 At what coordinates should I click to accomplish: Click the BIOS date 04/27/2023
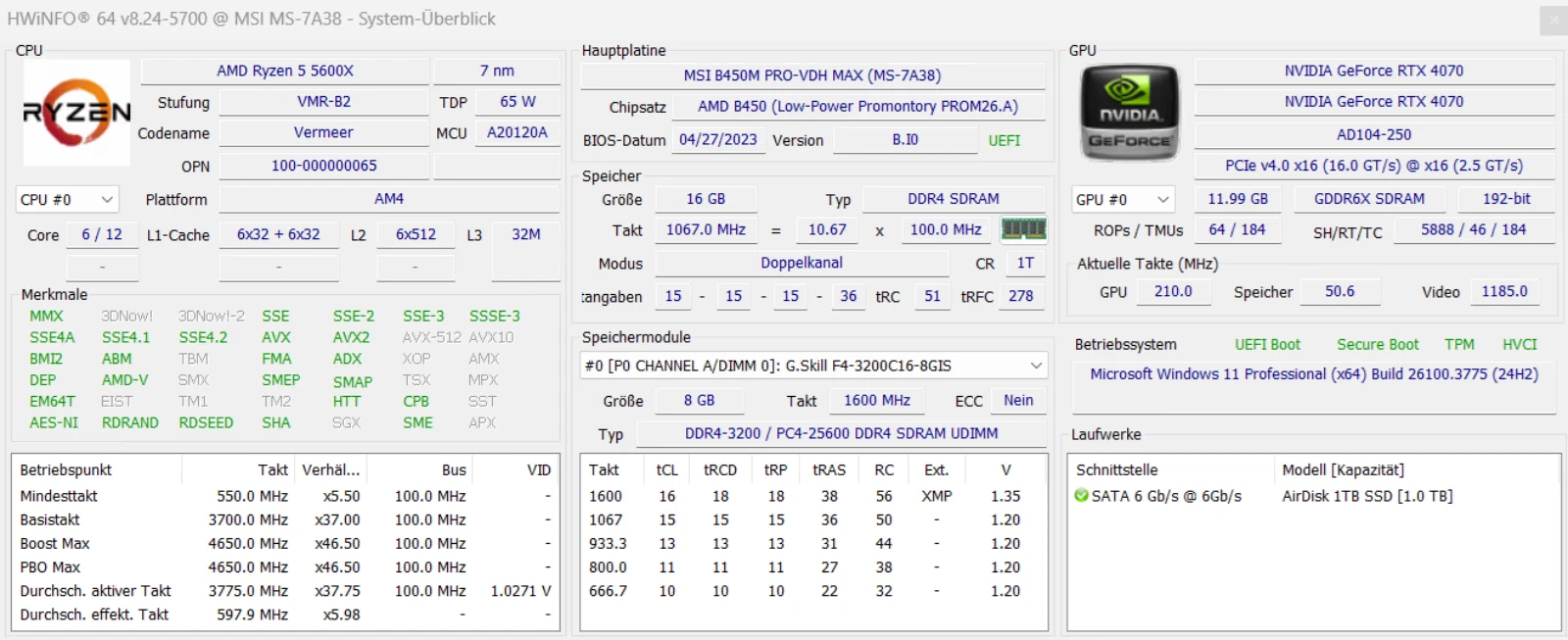718,140
